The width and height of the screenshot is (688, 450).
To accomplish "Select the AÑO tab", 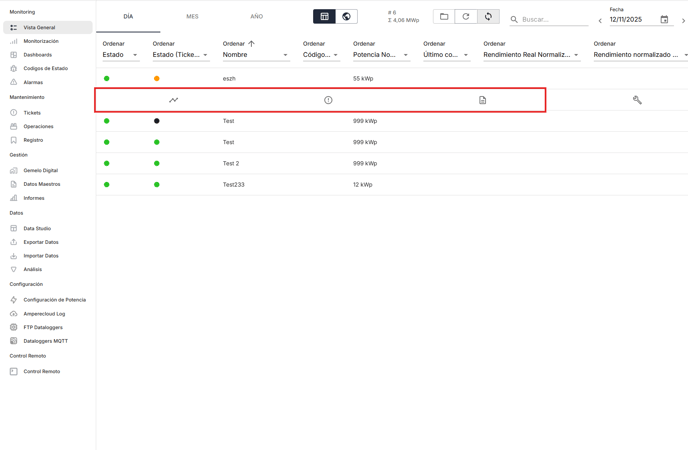I will [x=257, y=17].
